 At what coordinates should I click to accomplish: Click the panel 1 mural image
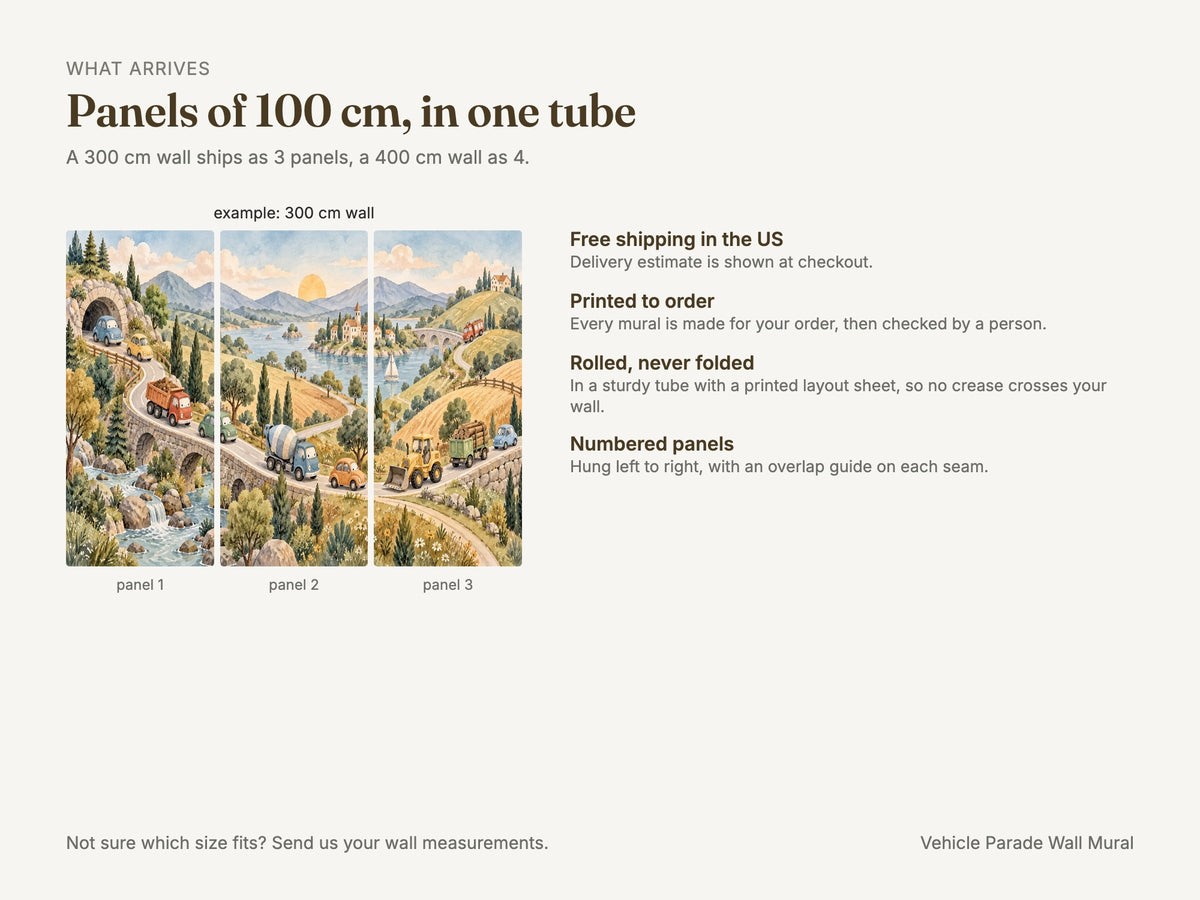(140, 398)
